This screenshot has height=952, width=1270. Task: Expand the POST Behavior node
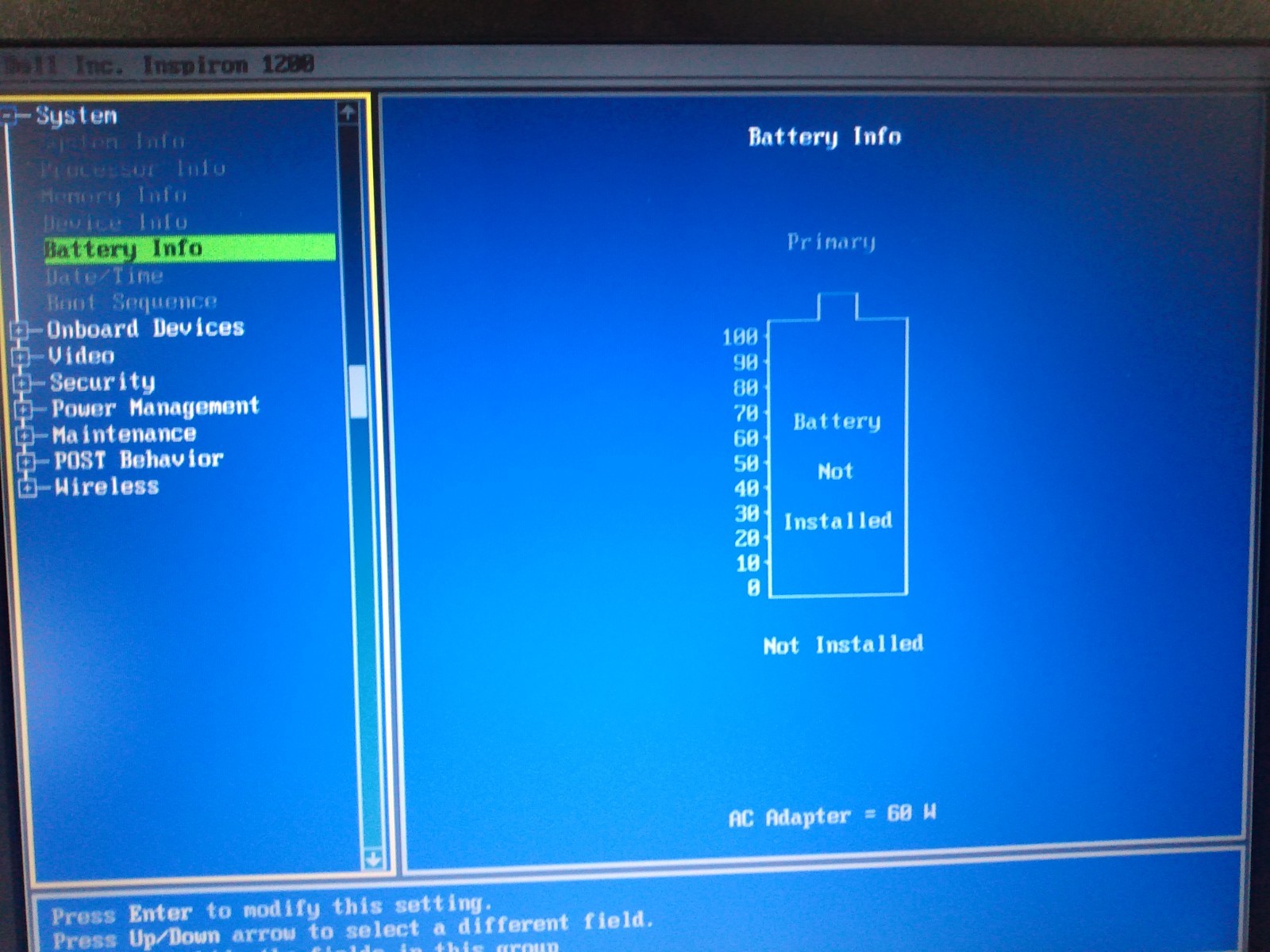coord(27,461)
